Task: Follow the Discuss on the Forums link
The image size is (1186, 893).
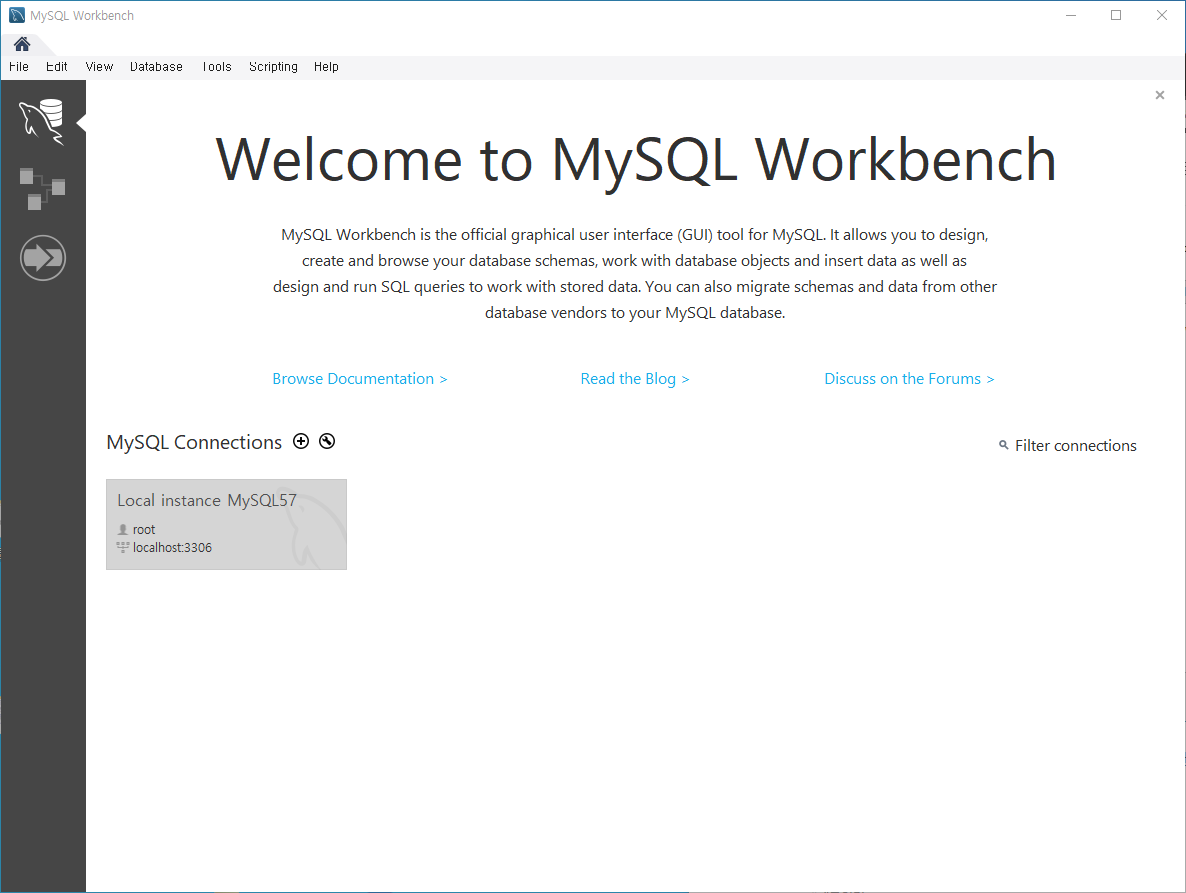Action: [x=909, y=379]
